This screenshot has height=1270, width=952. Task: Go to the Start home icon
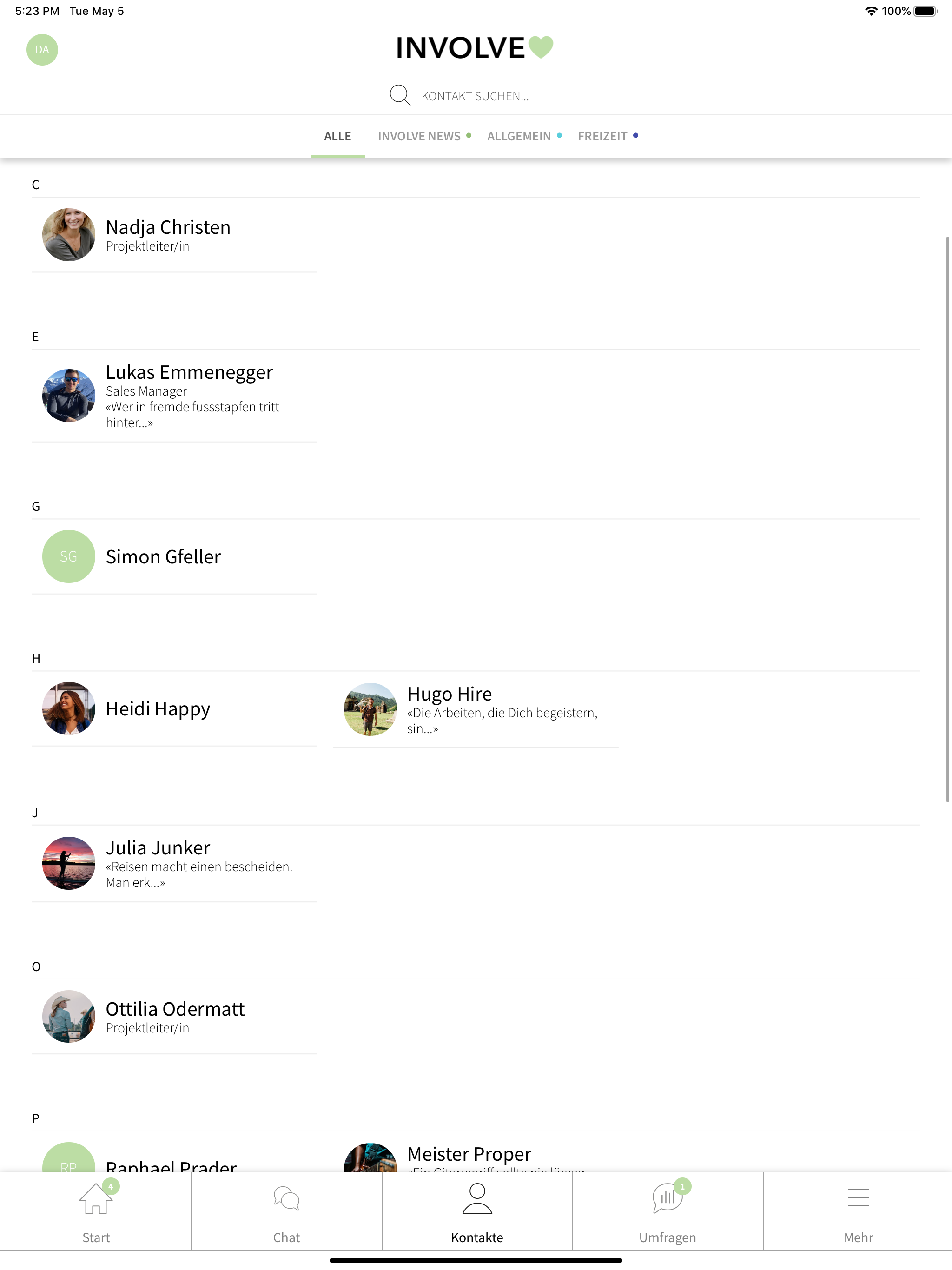[x=95, y=1200]
